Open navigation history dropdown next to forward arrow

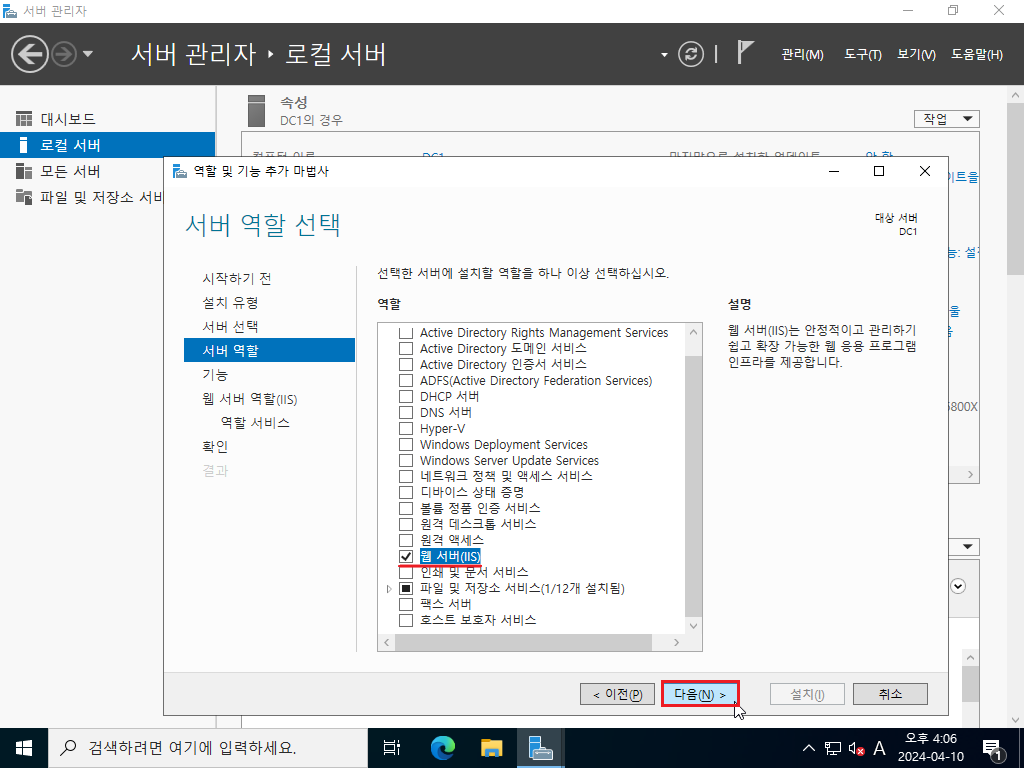click(x=88, y=54)
